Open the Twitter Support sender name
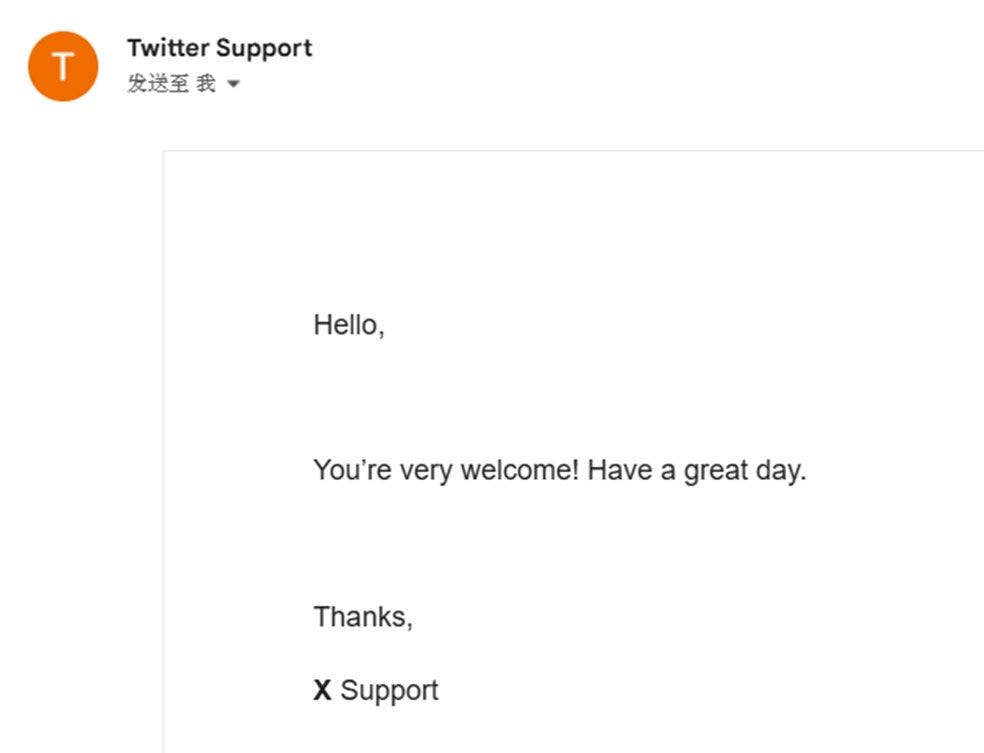 click(220, 48)
